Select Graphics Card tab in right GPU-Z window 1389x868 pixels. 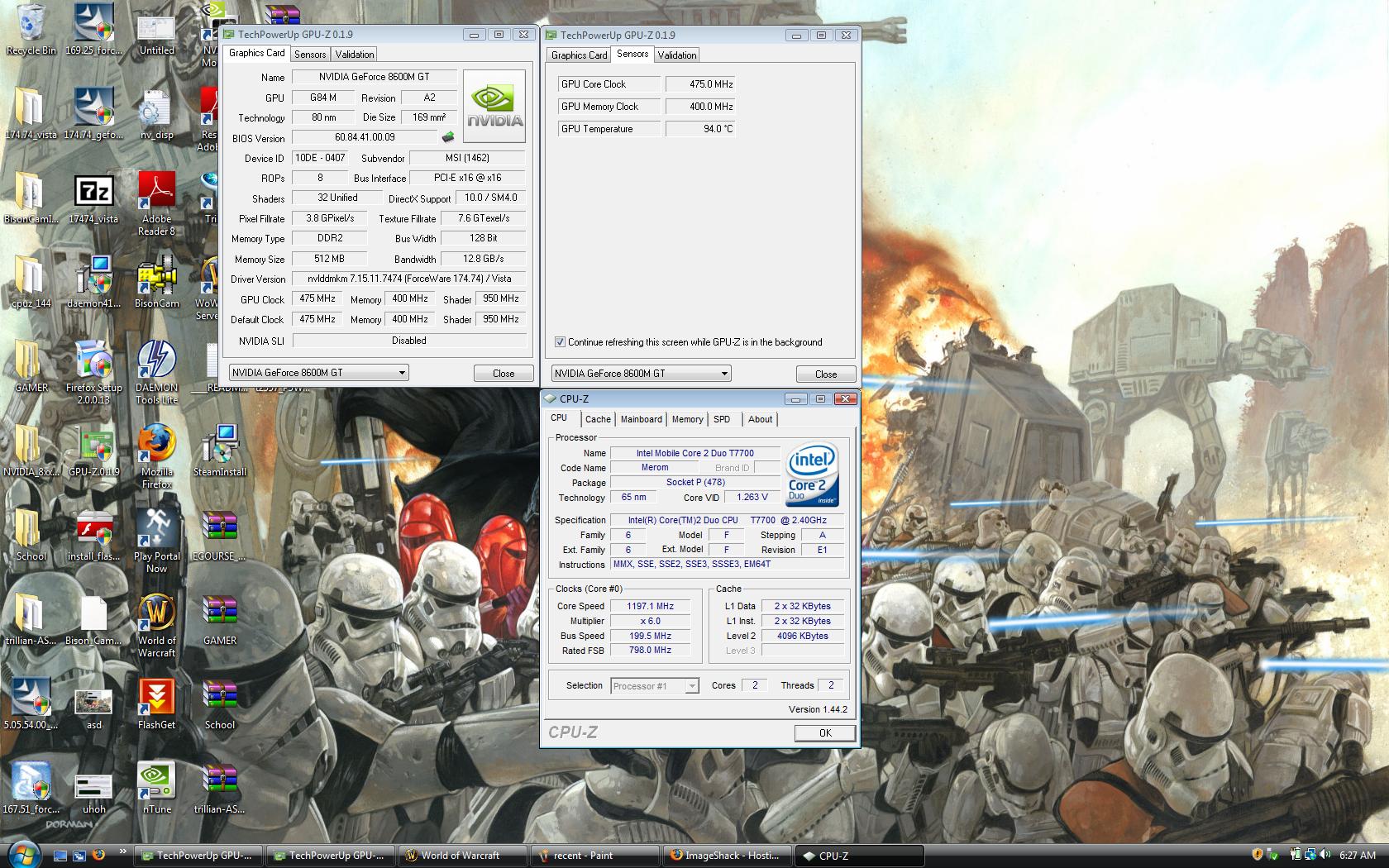coord(579,55)
